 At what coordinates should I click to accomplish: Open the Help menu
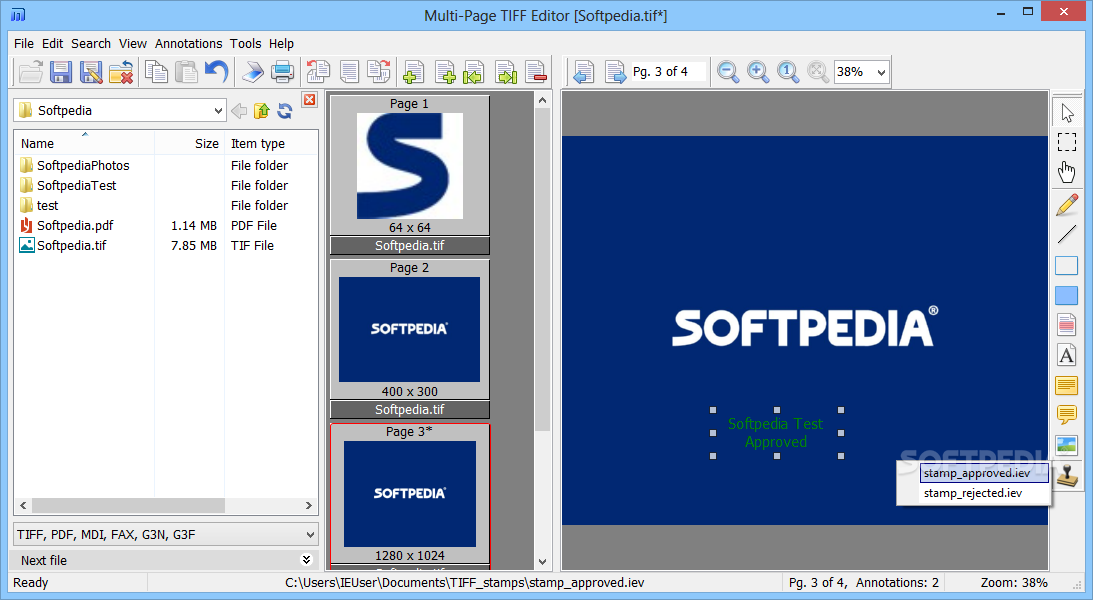281,43
